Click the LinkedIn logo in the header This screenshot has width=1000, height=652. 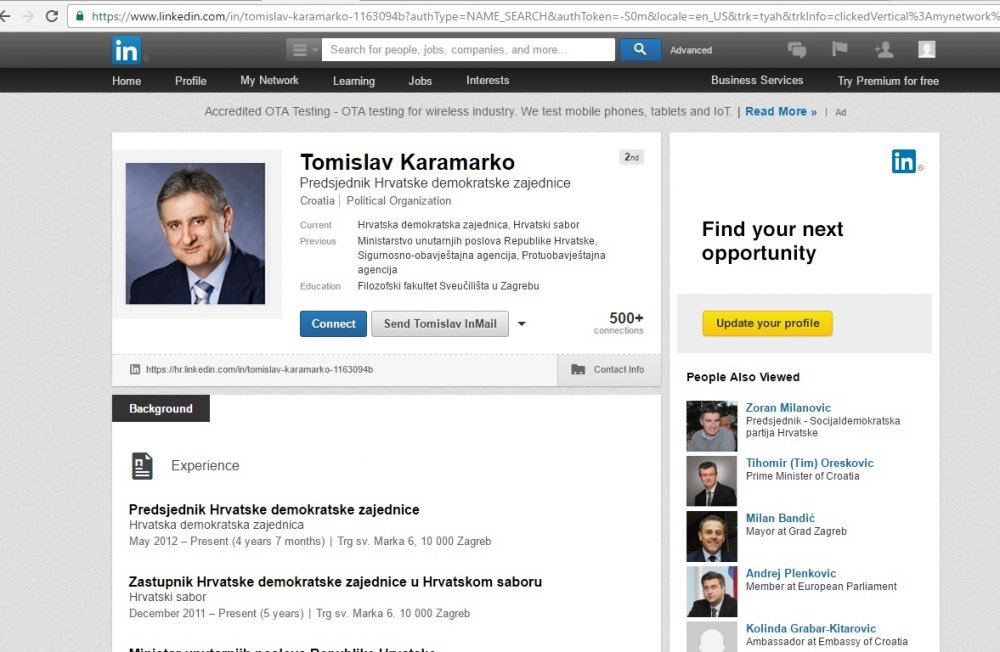click(x=126, y=50)
